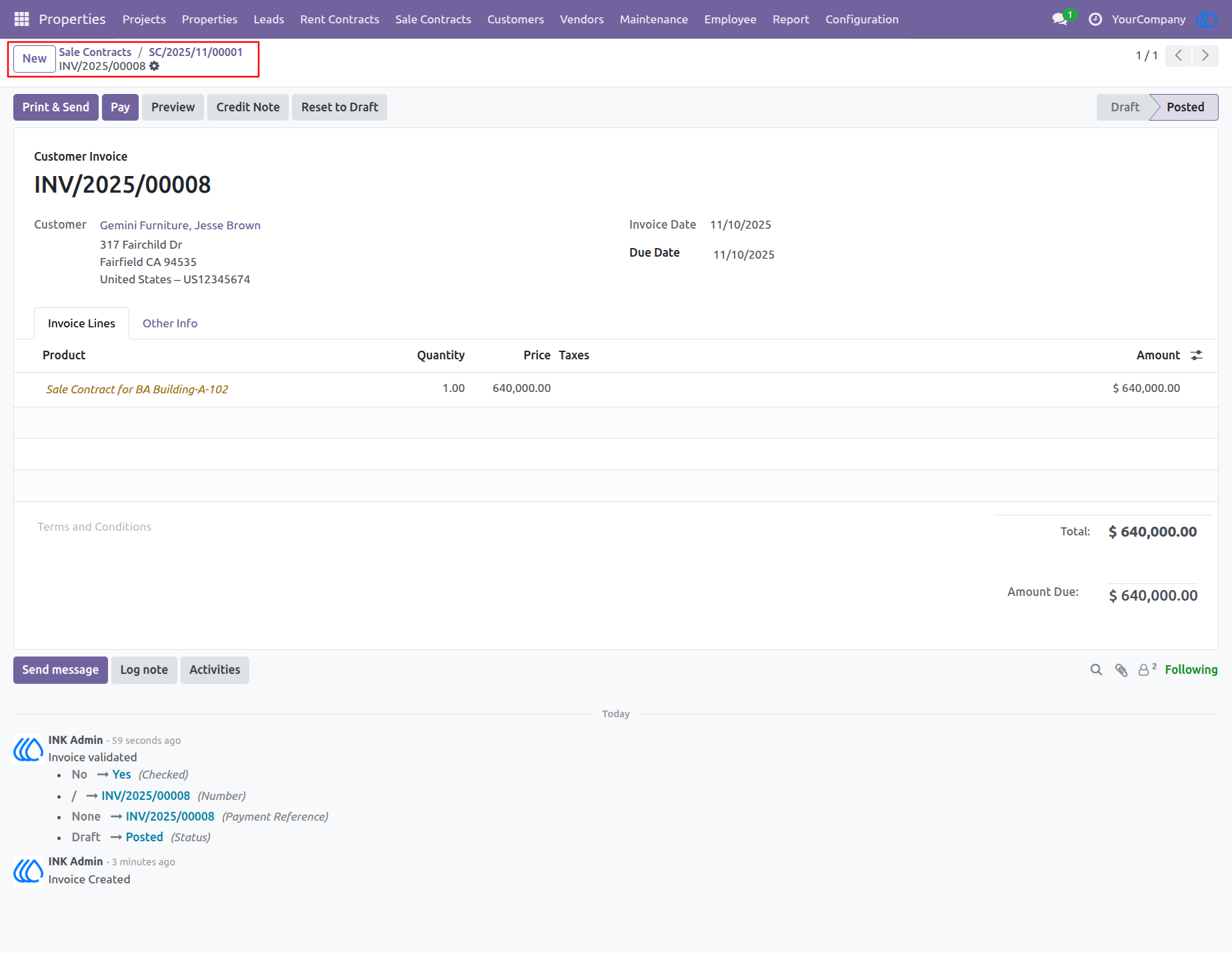Open the Customers menu
Image resolution: width=1232 pixels, height=954 pixels.
pyautogui.click(x=515, y=19)
